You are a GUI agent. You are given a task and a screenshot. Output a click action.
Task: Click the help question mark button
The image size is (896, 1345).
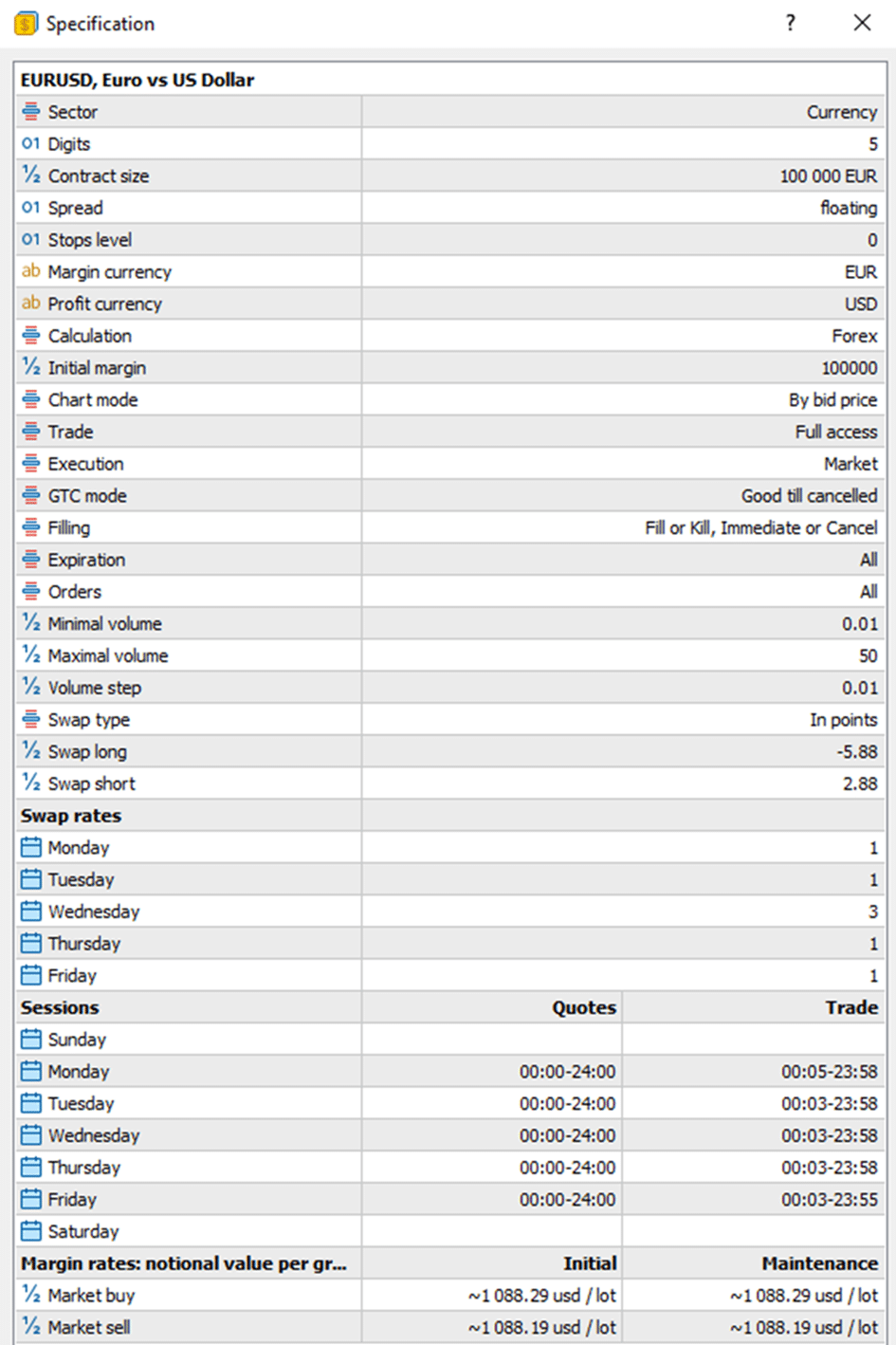(791, 23)
